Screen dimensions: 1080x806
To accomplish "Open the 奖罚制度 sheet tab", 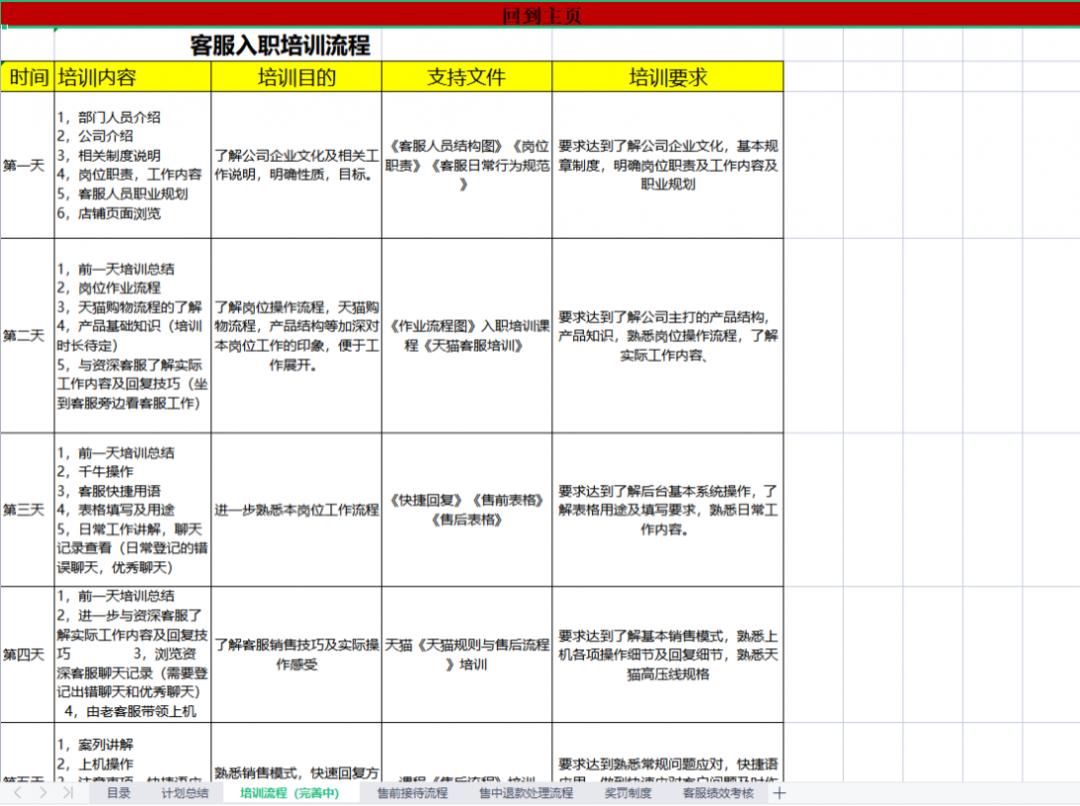I will pyautogui.click(x=627, y=793).
